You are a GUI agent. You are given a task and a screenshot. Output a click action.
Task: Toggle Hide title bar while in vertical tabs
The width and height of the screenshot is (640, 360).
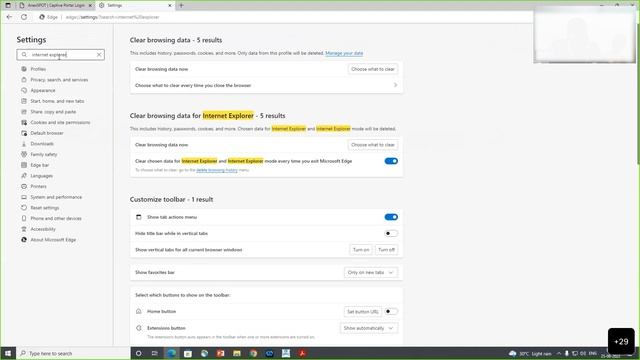(391, 233)
